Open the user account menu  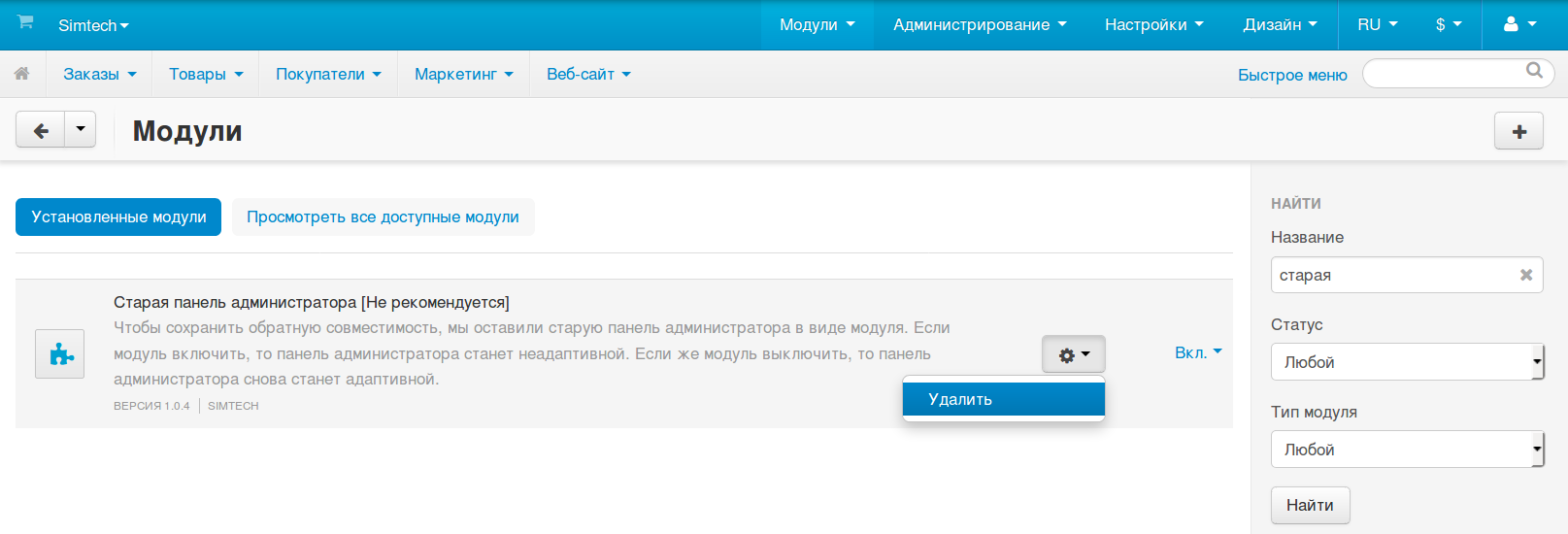click(1519, 24)
